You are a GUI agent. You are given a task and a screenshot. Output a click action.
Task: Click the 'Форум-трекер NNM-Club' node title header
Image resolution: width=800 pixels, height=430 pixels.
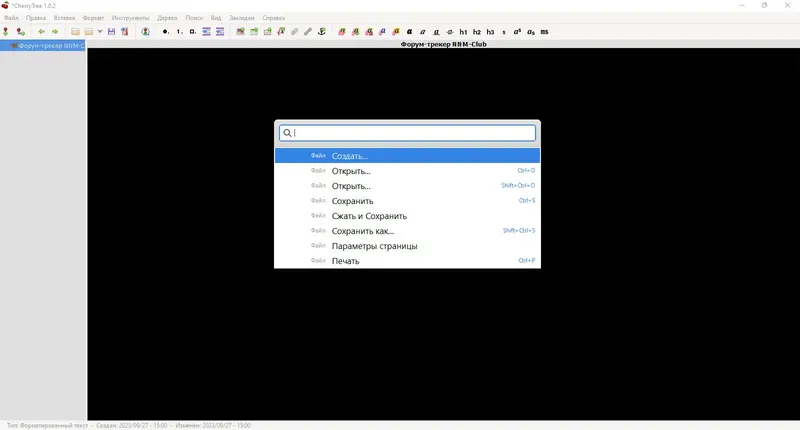[443, 44]
